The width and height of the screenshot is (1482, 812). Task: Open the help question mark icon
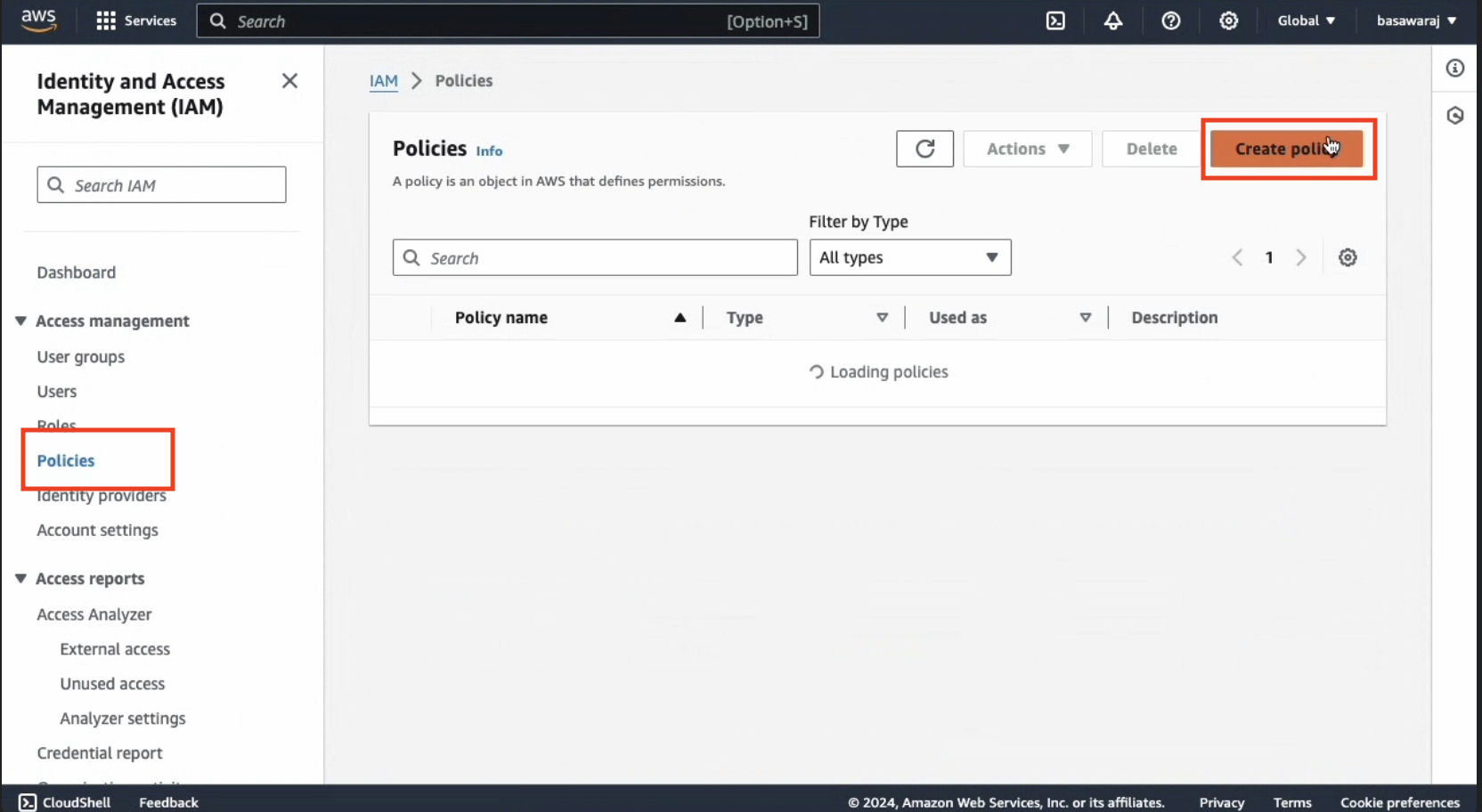(1171, 20)
